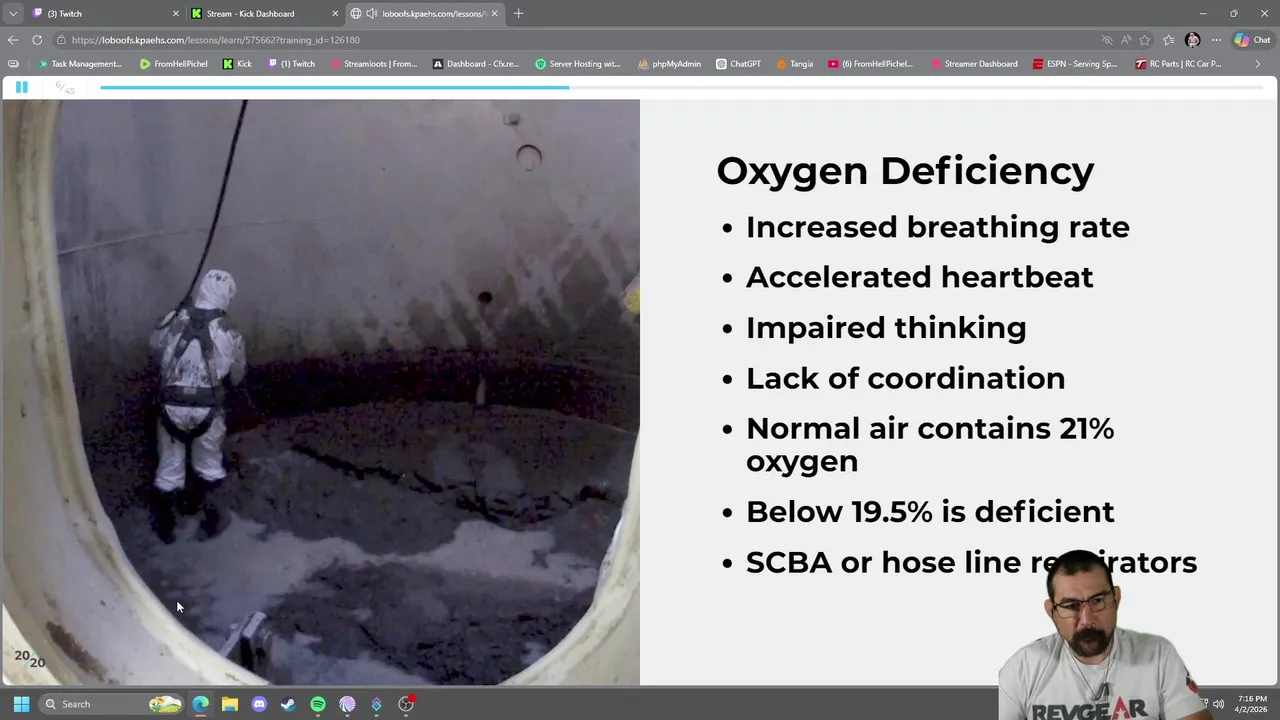The width and height of the screenshot is (1280, 720).
Task: Open Server Hosting bookmark
Action: click(578, 64)
